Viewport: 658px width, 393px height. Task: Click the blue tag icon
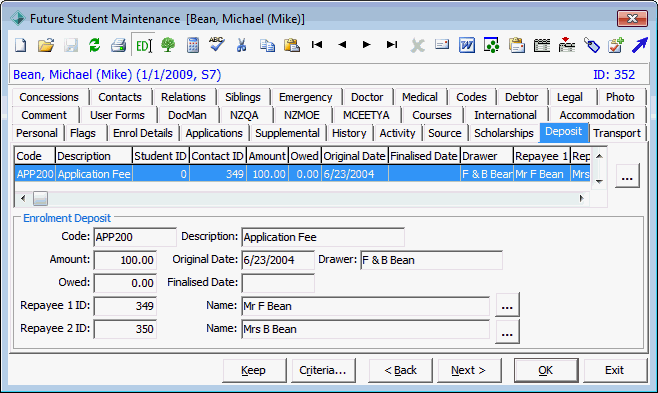point(592,45)
